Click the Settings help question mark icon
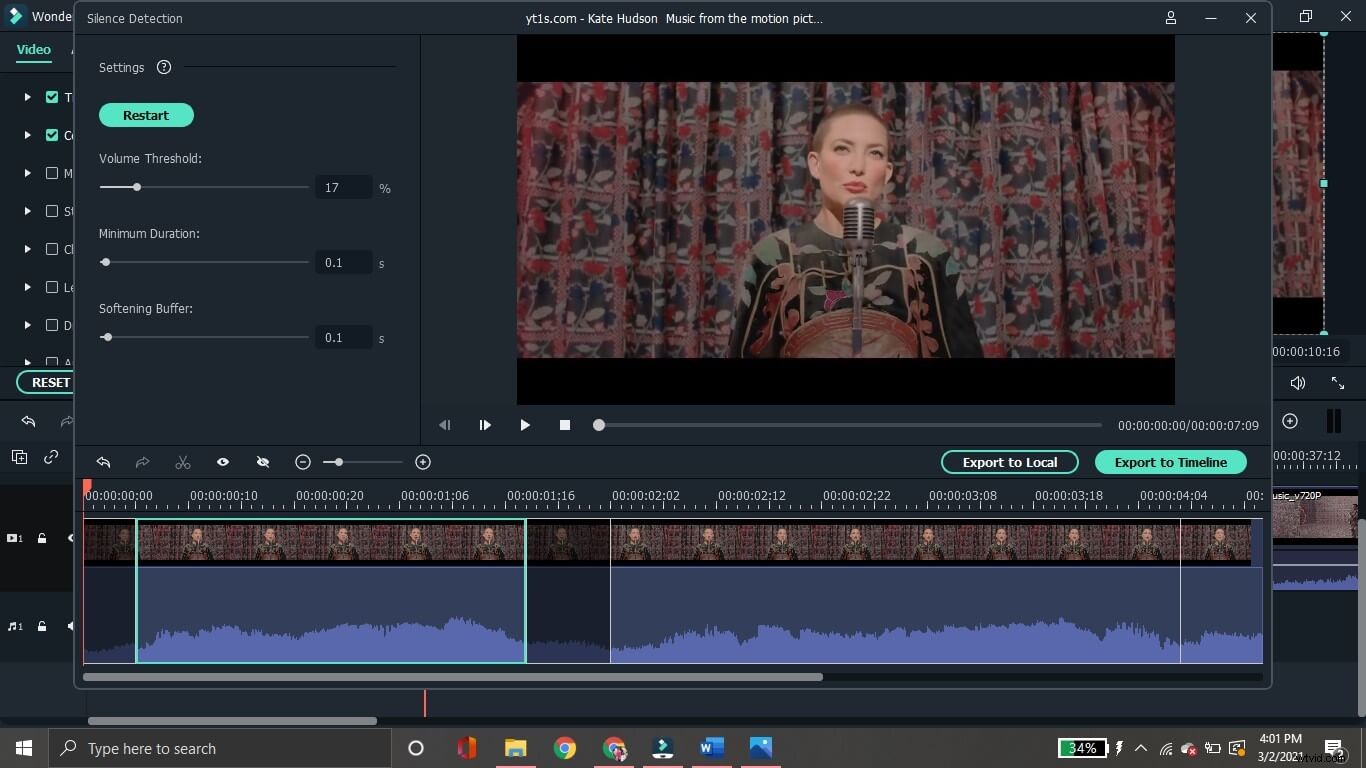This screenshot has height=768, width=1366. pyautogui.click(x=163, y=67)
